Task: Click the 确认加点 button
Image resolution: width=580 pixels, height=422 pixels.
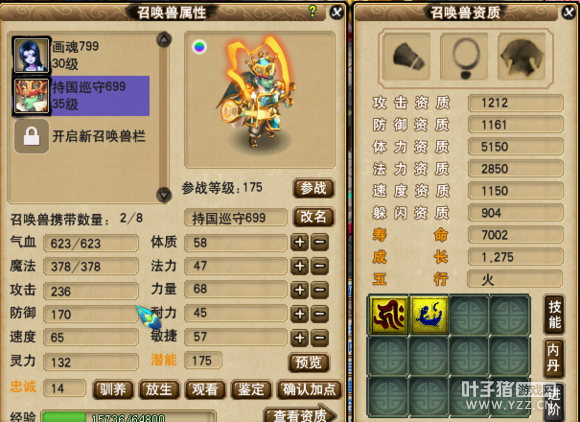Action: coord(308,389)
